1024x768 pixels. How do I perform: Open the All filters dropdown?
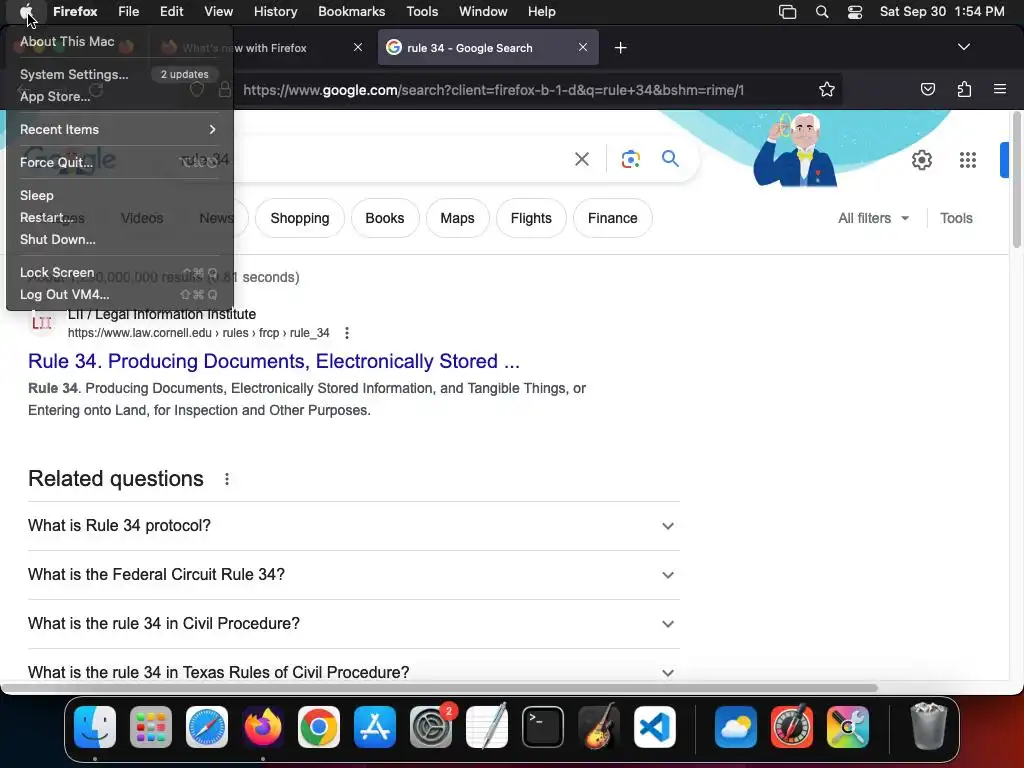[873, 218]
